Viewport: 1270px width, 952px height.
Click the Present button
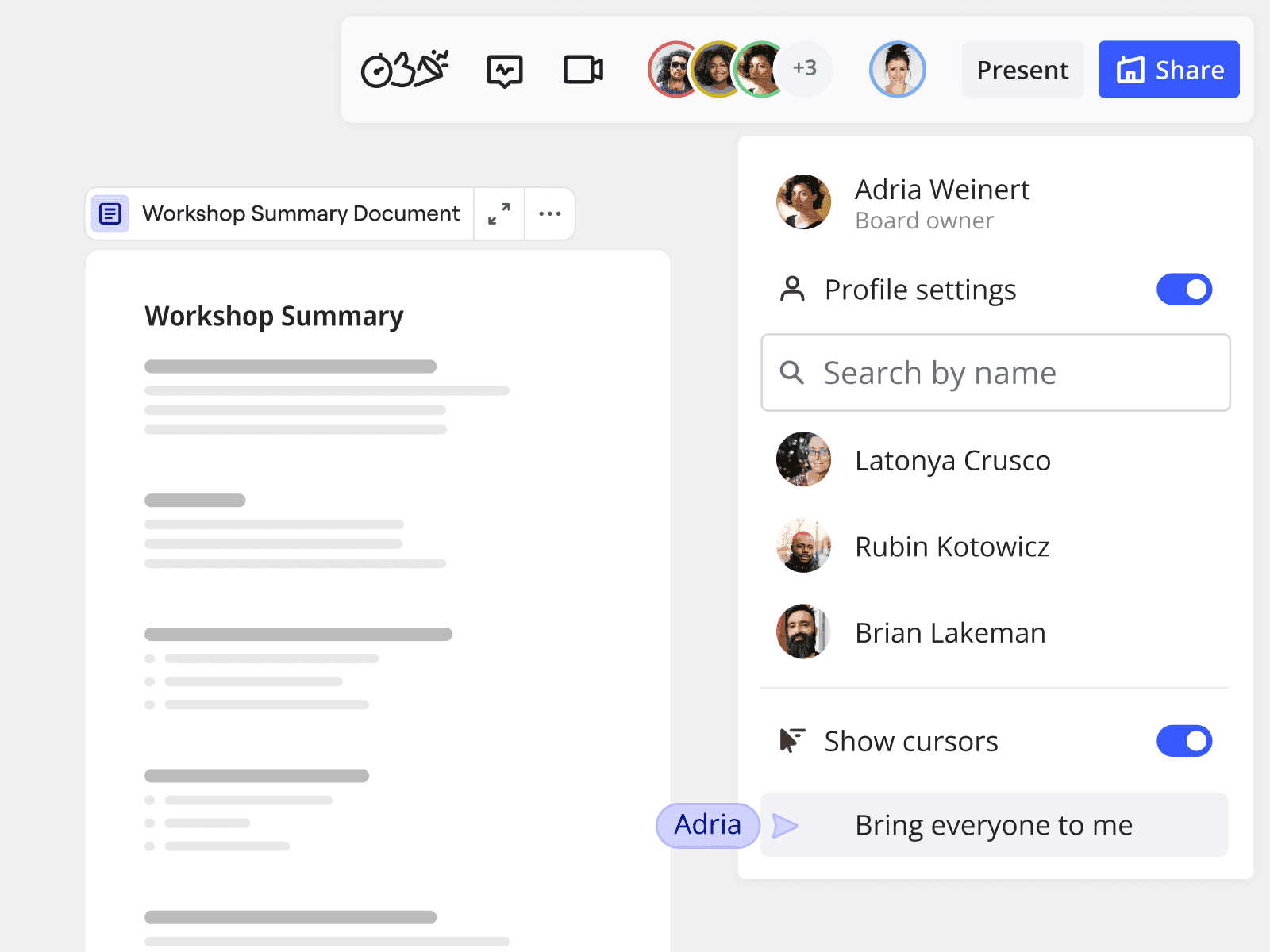(x=1022, y=70)
